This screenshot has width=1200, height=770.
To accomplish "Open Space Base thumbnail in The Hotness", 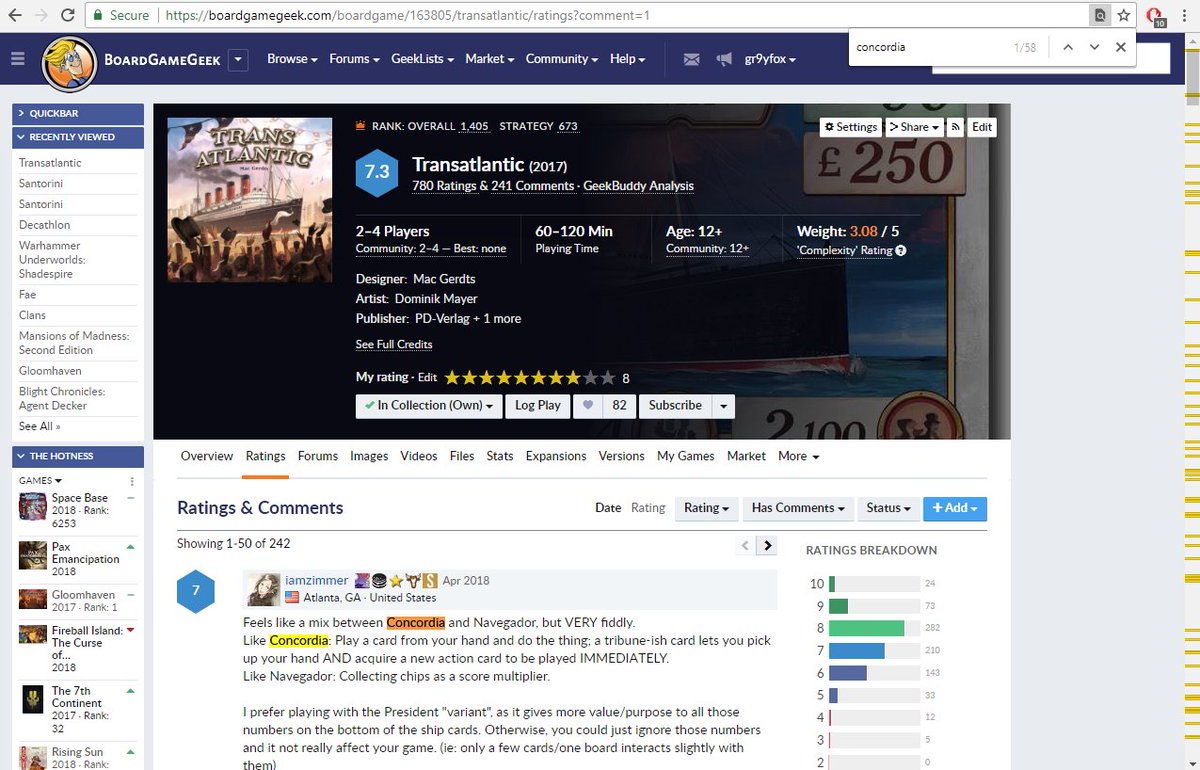I will coord(33,506).
